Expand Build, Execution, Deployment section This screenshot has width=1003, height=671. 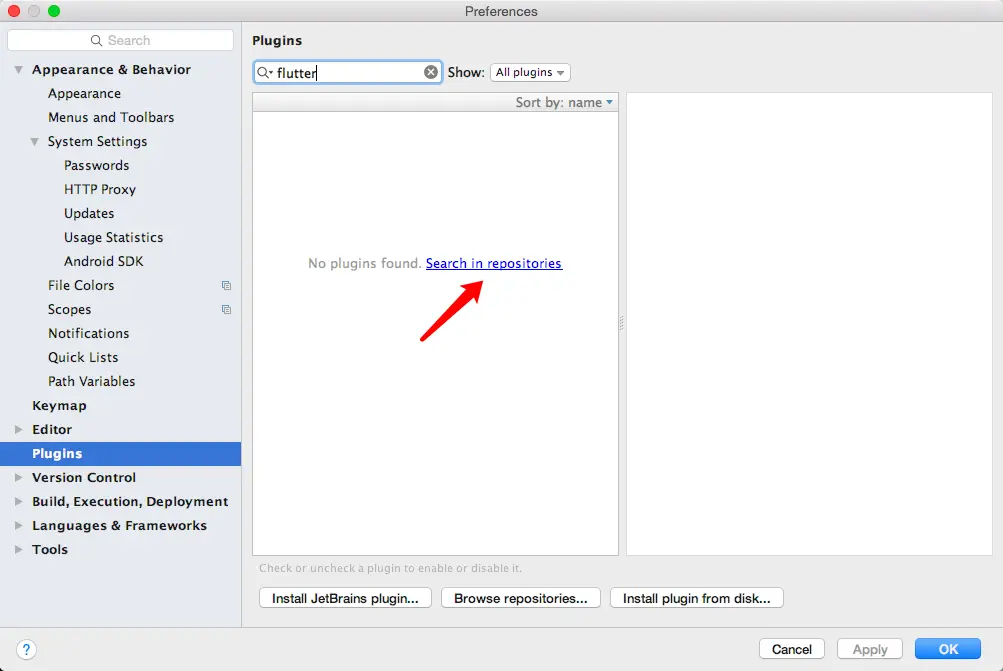click(x=19, y=501)
